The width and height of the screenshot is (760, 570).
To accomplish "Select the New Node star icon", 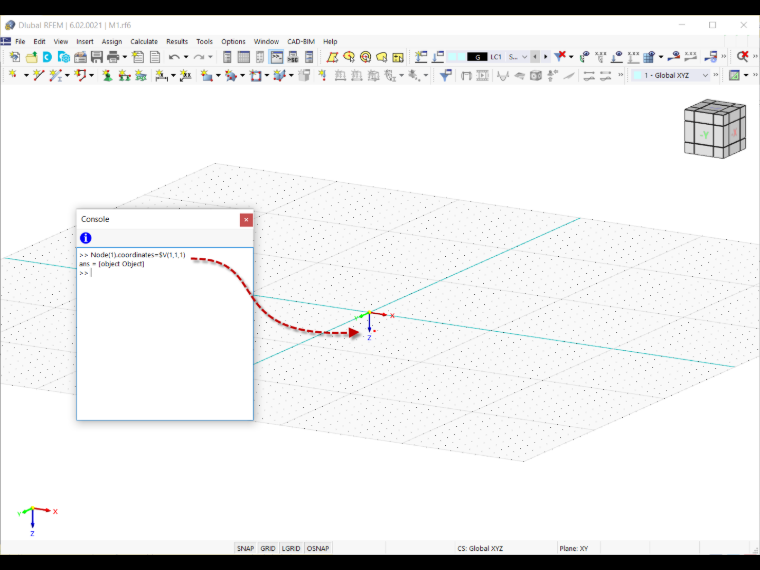I will [13, 75].
